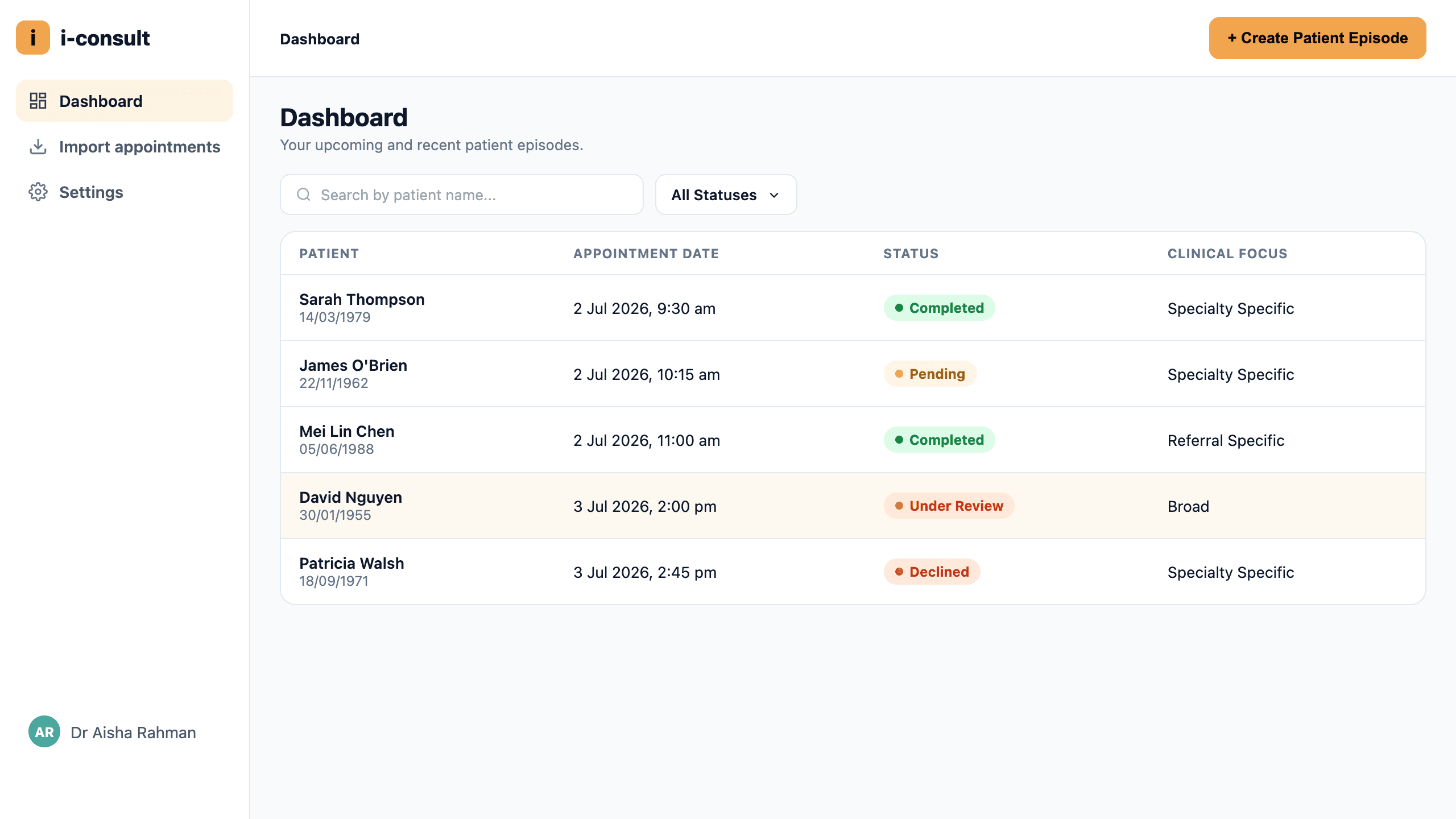Click Sarah Thompson's Completed status badge
Screen dimensions: 1456x819
pyautogui.click(x=939, y=308)
